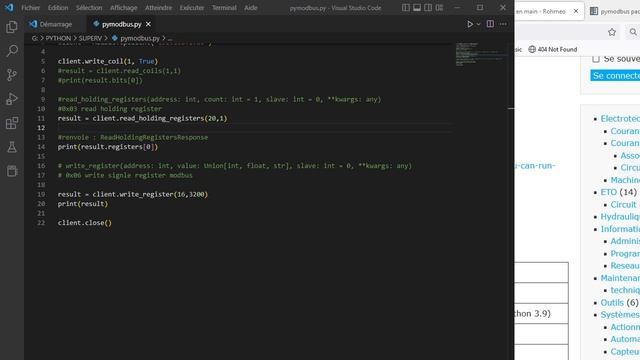Click line number 19 in gutter
This screenshot has width=640, height=360.
[x=41, y=194]
